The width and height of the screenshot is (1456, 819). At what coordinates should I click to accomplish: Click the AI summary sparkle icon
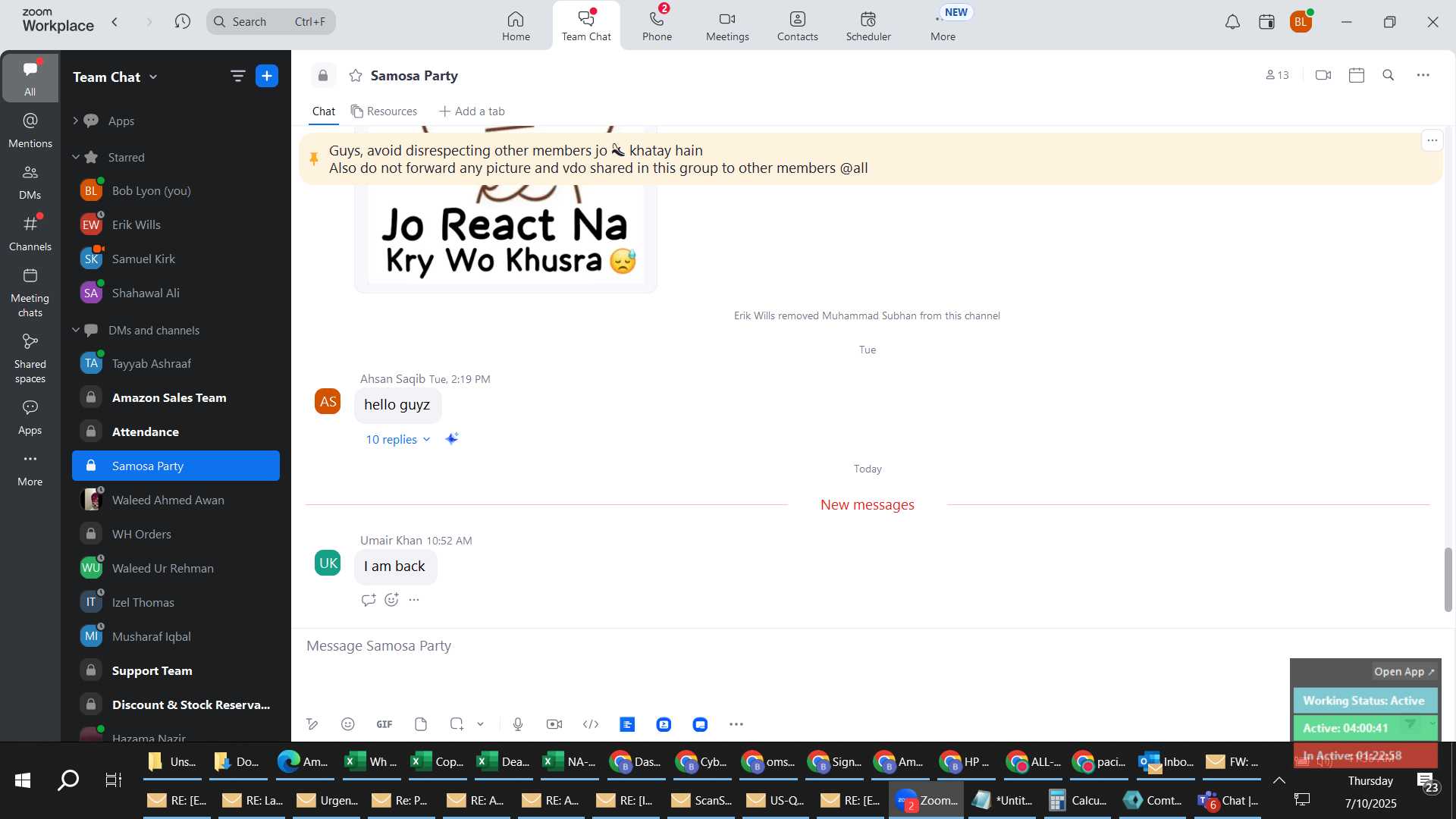click(452, 438)
